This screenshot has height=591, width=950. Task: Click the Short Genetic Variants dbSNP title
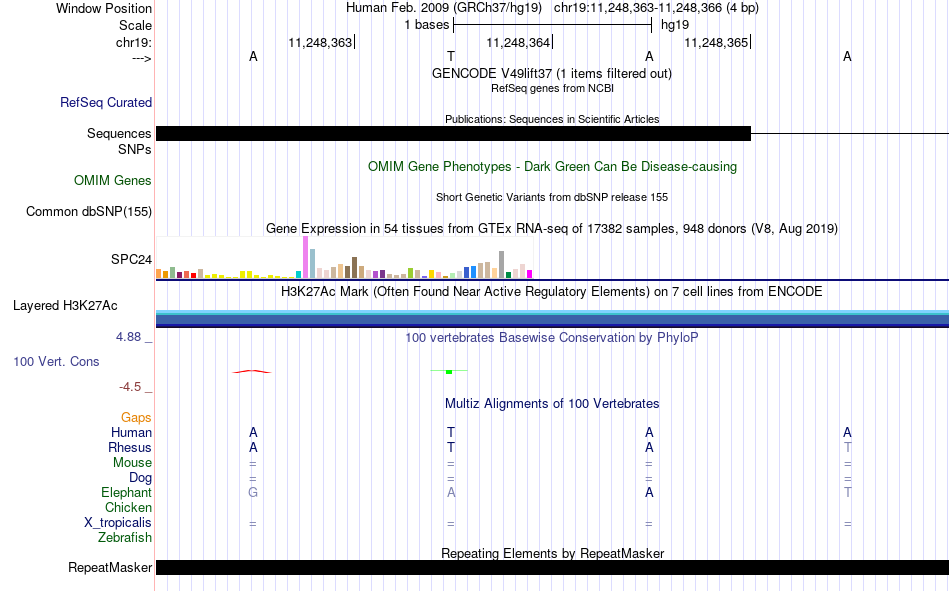(552, 198)
